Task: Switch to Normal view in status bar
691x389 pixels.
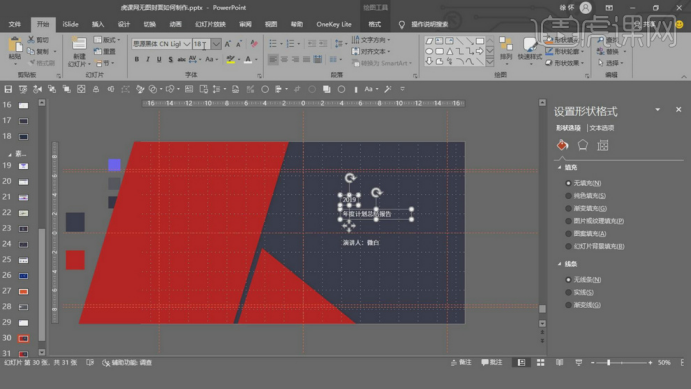Action: (x=521, y=363)
